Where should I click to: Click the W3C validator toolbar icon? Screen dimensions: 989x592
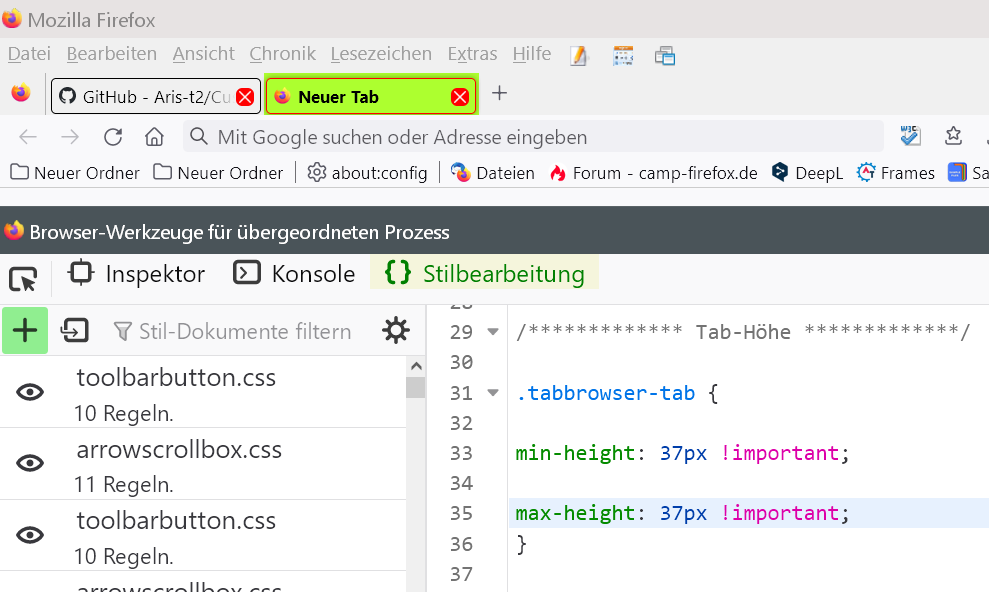click(x=910, y=136)
